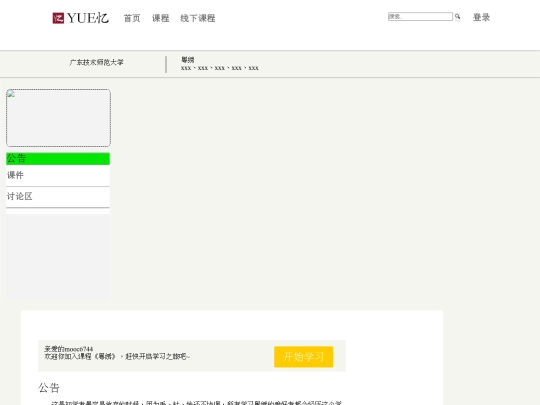
Task: Open the 首页 navigation item
Action: pyautogui.click(x=132, y=18)
